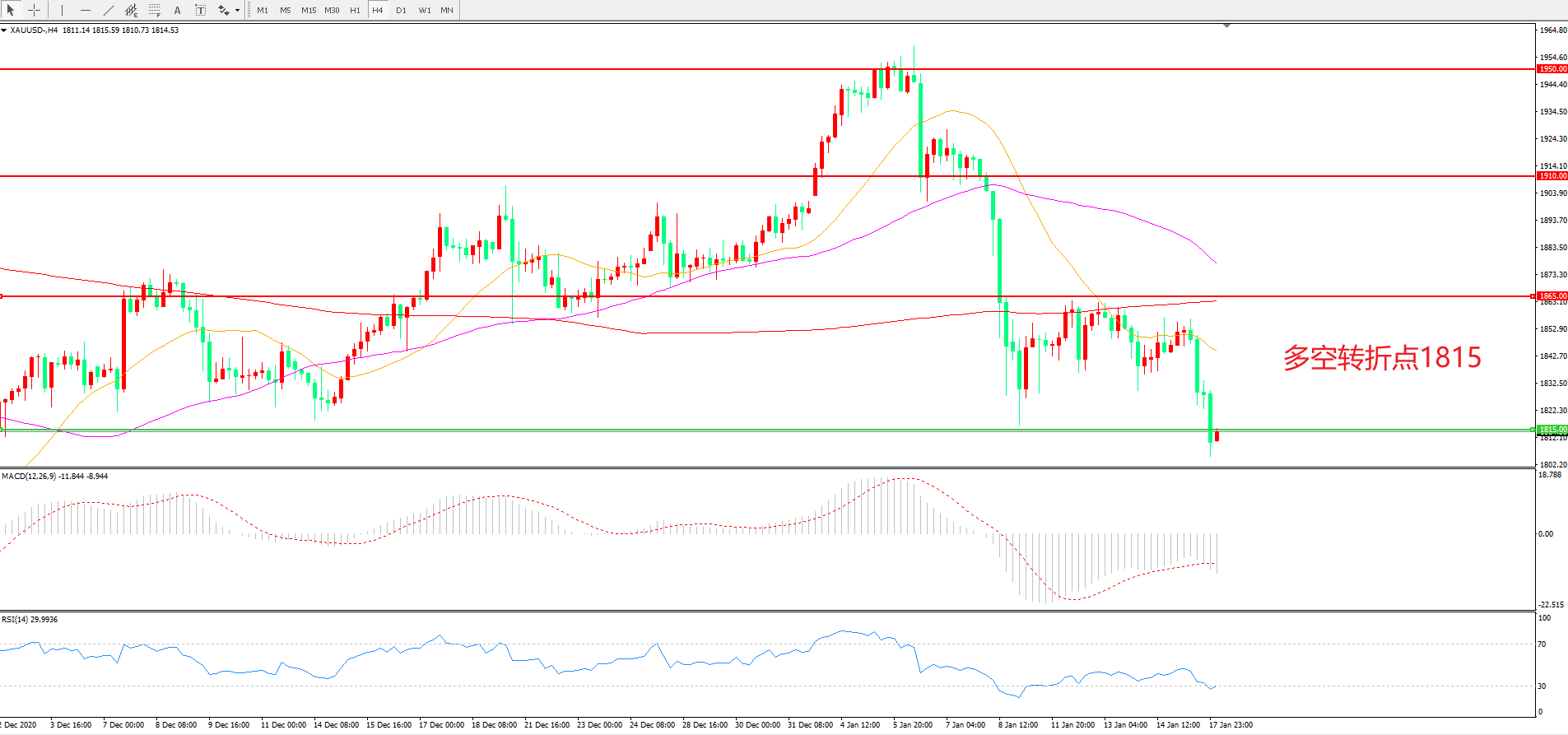Viewport: 1568px width, 735px height.
Task: Click the chart shift marker triangle
Action: click(x=1226, y=26)
